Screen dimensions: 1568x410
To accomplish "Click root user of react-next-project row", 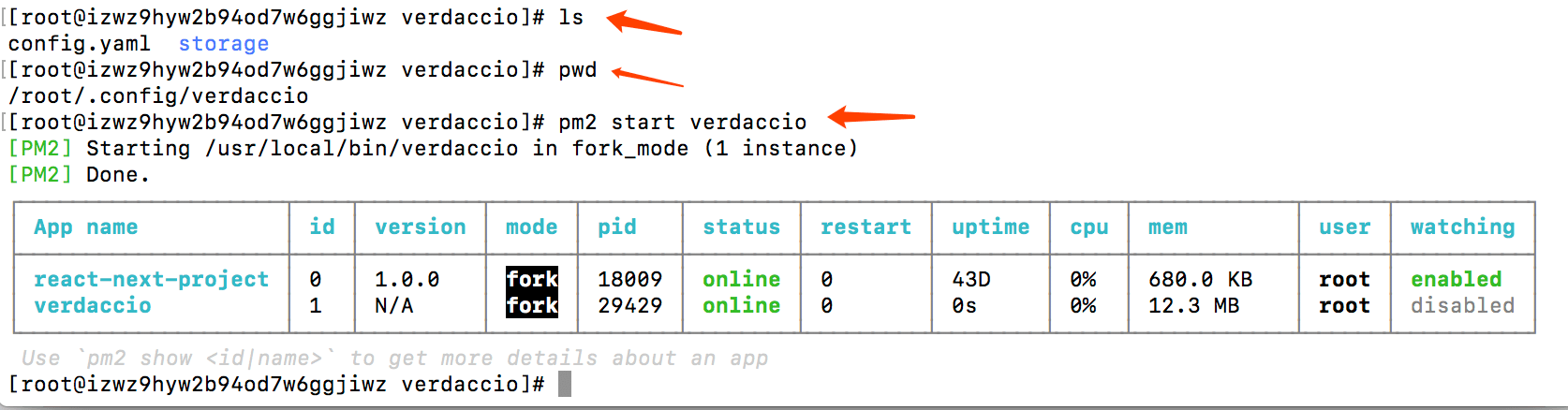I will point(1345,280).
